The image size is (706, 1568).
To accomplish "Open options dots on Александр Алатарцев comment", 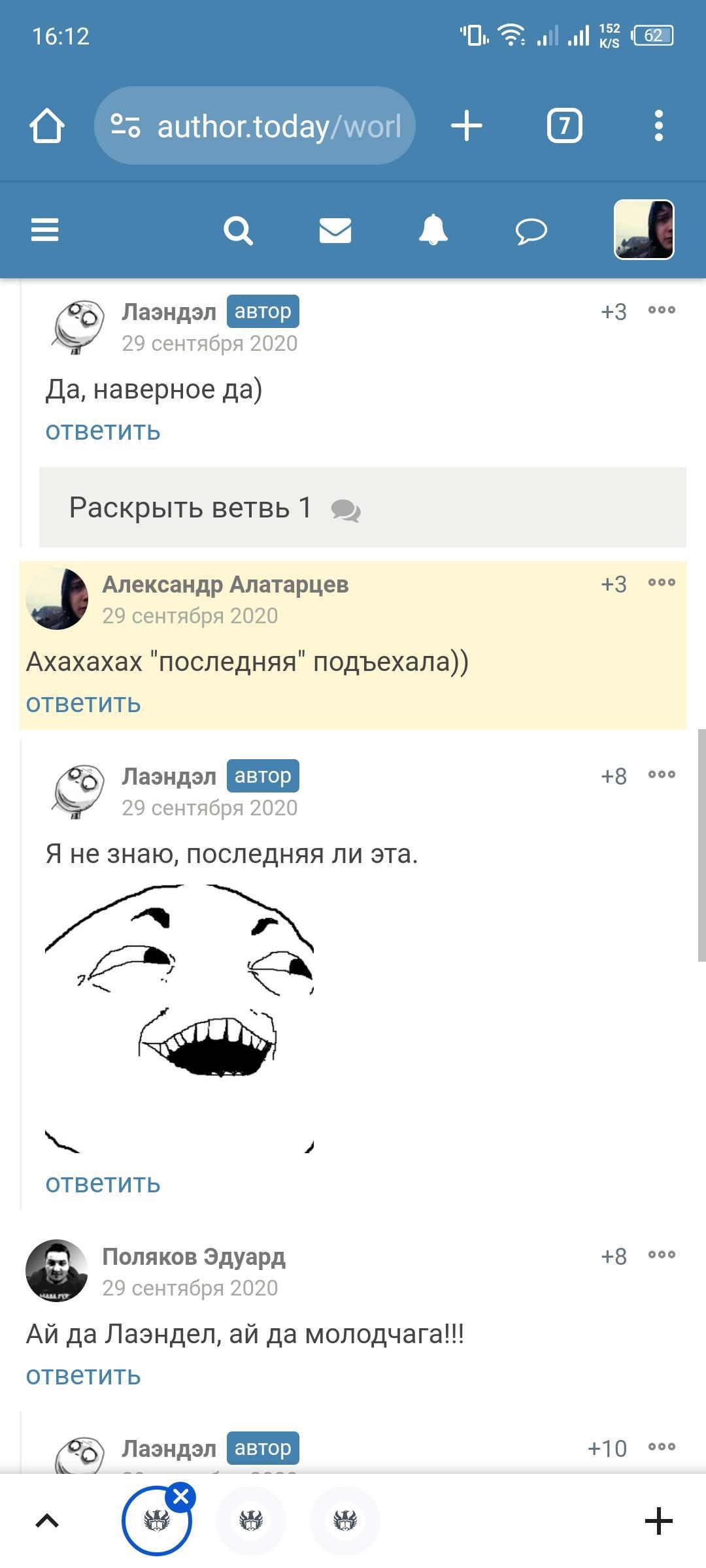I will coord(662,583).
